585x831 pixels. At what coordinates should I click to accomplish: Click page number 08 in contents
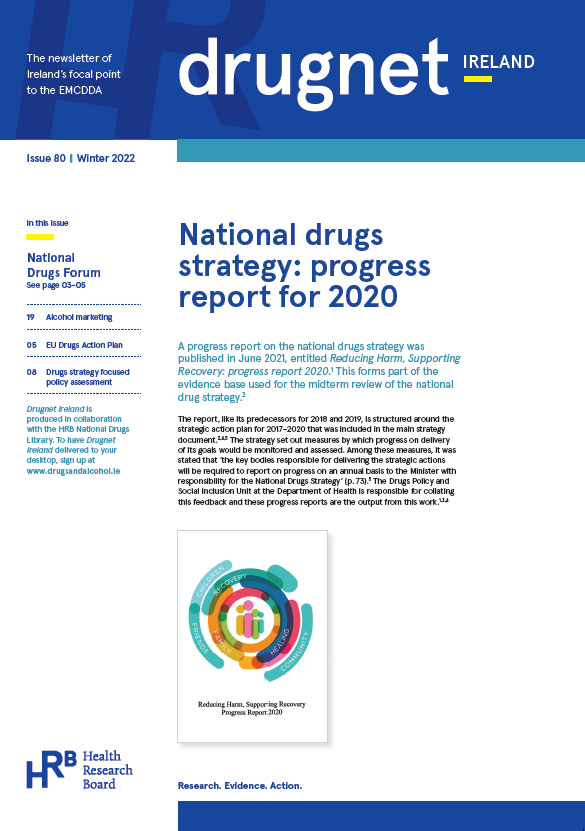pos(32,372)
